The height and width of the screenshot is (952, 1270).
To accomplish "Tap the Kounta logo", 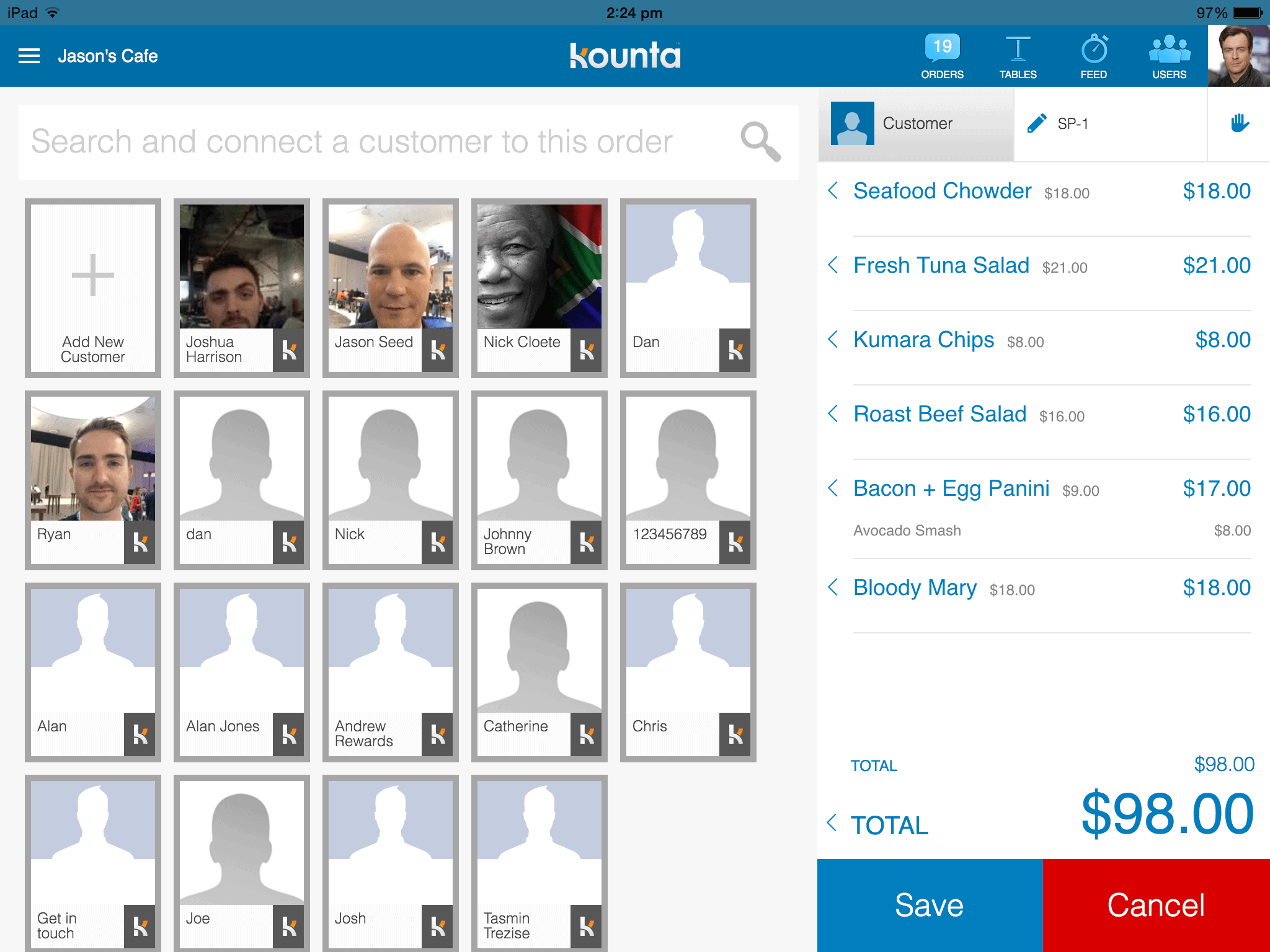I will click(x=625, y=55).
